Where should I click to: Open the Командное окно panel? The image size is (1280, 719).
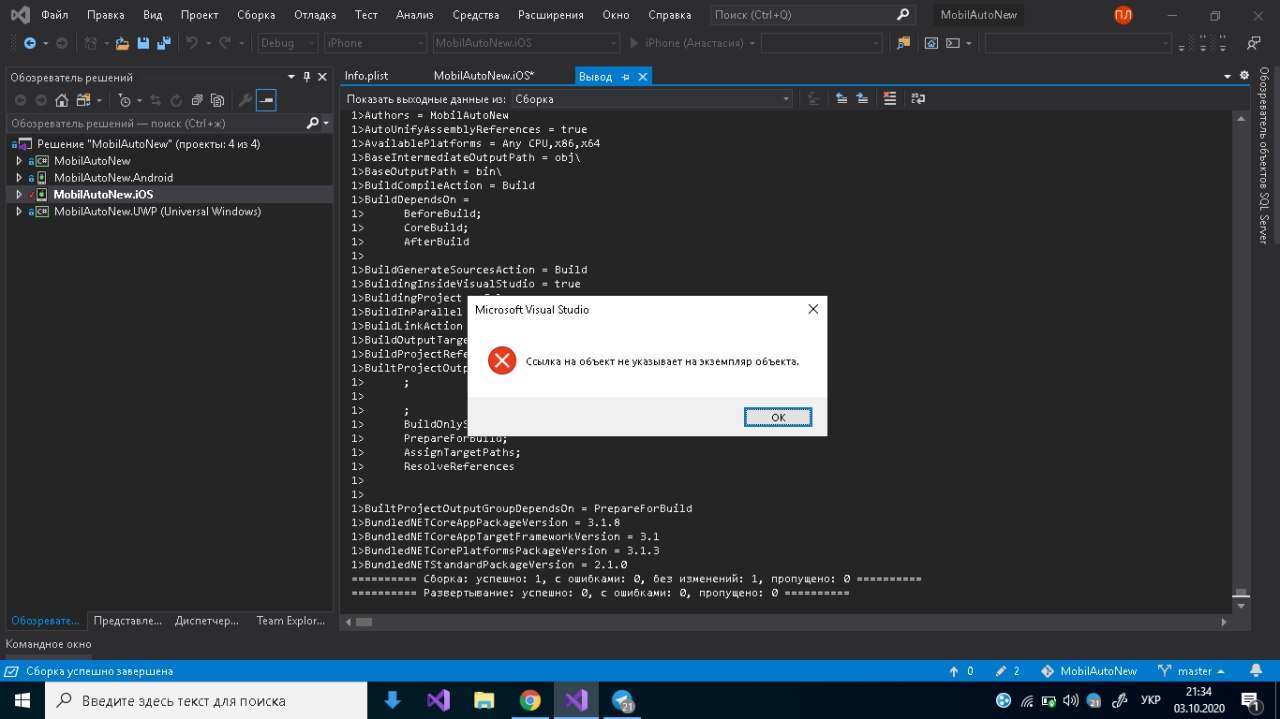point(48,644)
